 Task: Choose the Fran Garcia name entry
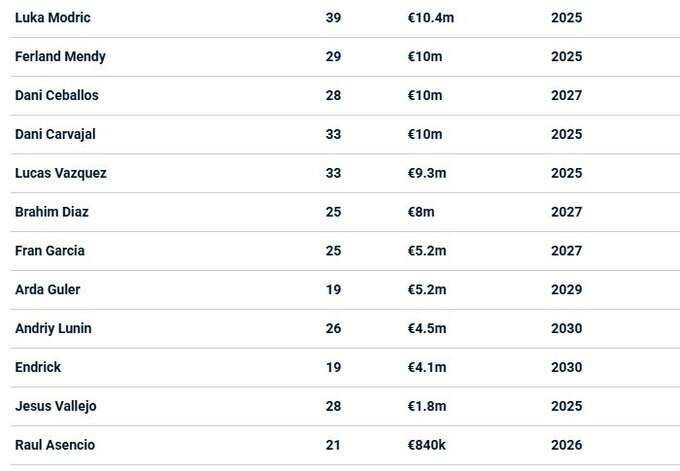[50, 251]
